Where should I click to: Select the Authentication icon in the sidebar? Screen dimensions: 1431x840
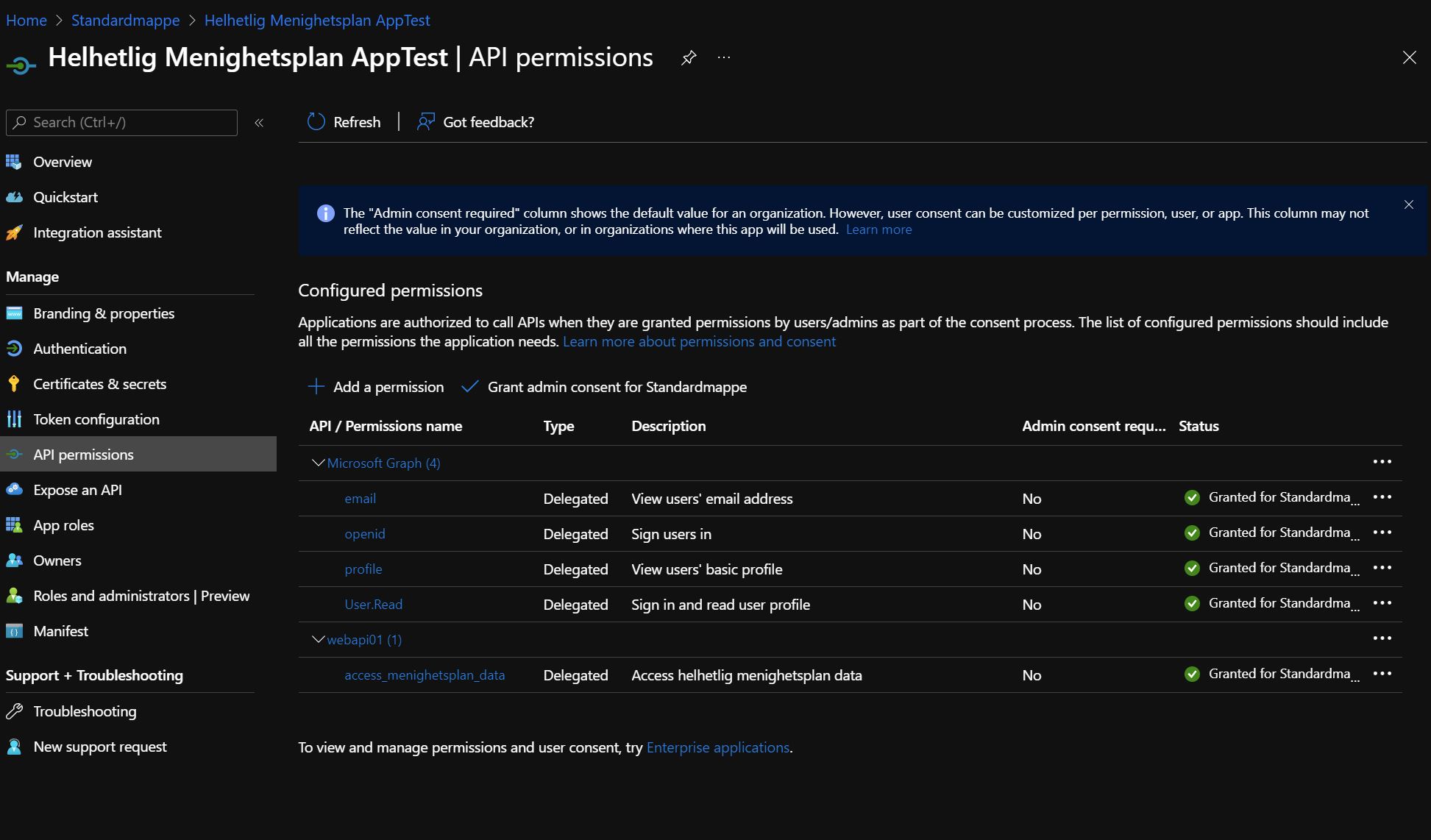tap(14, 348)
